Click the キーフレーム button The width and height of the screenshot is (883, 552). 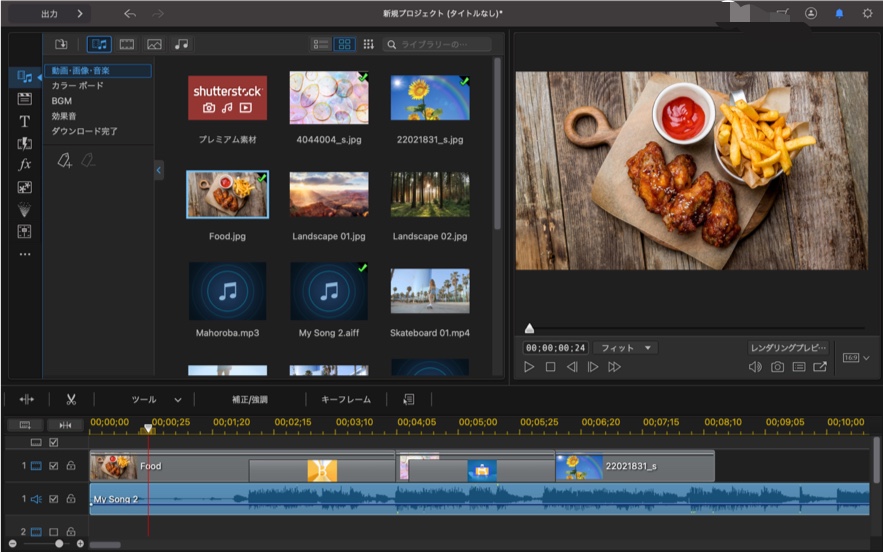(x=346, y=399)
